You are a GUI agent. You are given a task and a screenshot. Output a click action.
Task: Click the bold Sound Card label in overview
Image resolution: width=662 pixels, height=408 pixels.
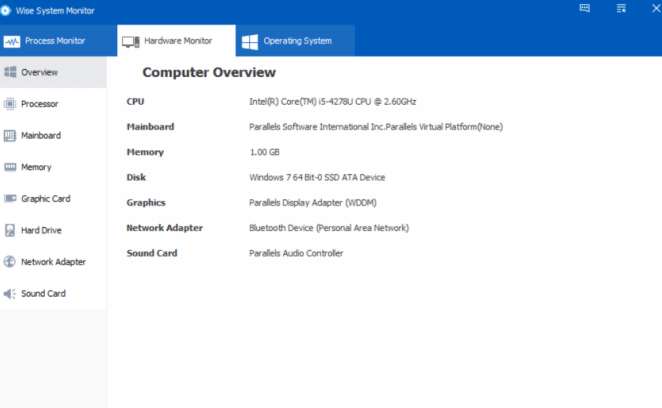152,253
